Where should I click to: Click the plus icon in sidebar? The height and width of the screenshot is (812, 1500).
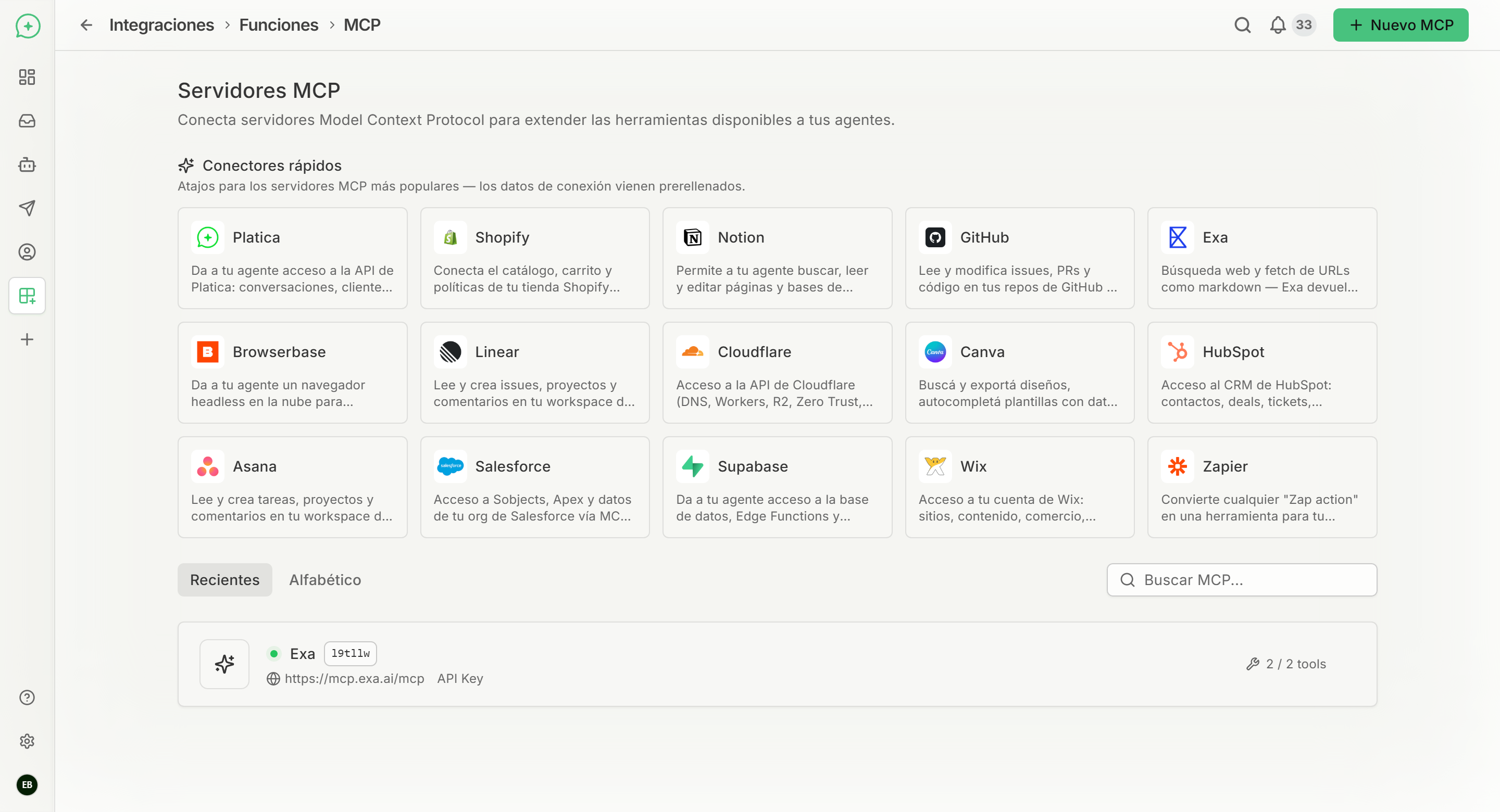tap(27, 339)
